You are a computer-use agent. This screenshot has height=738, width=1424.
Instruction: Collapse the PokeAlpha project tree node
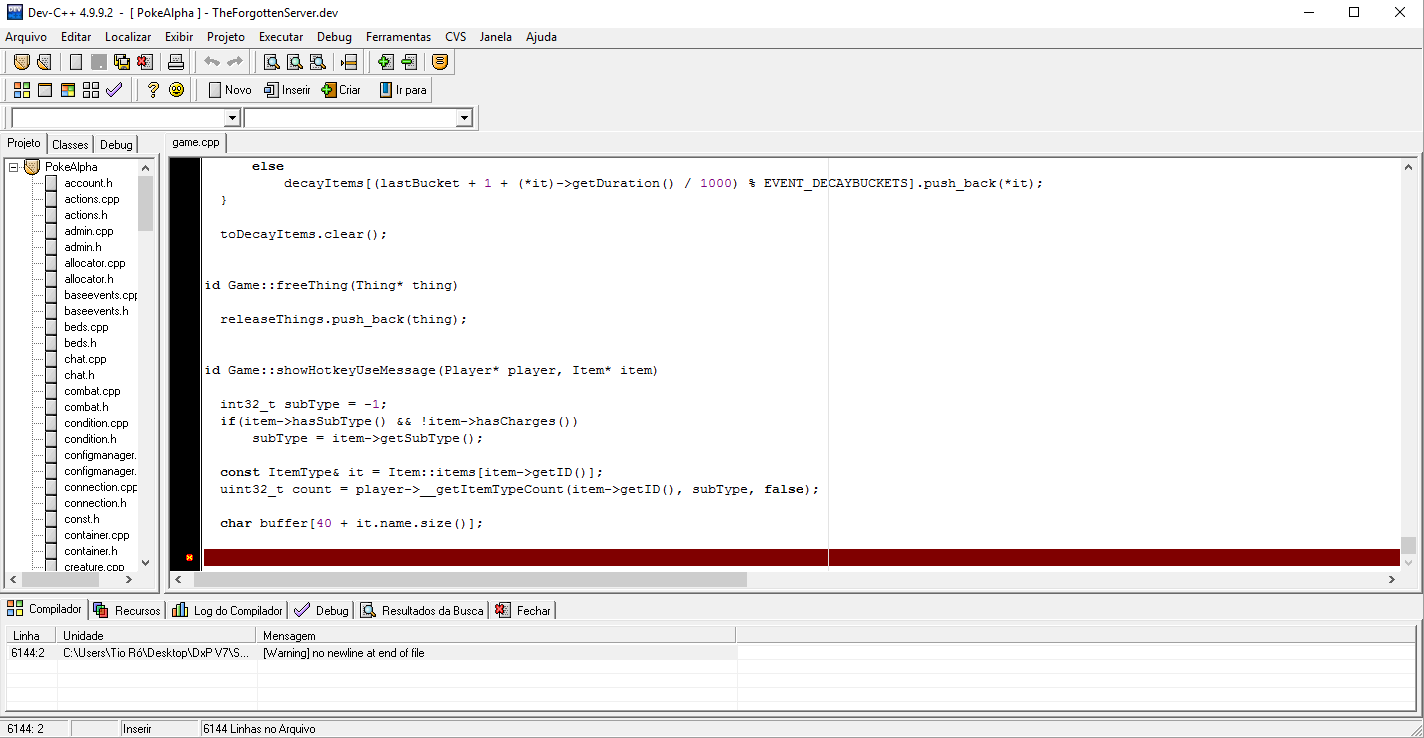pyautogui.click(x=14, y=167)
